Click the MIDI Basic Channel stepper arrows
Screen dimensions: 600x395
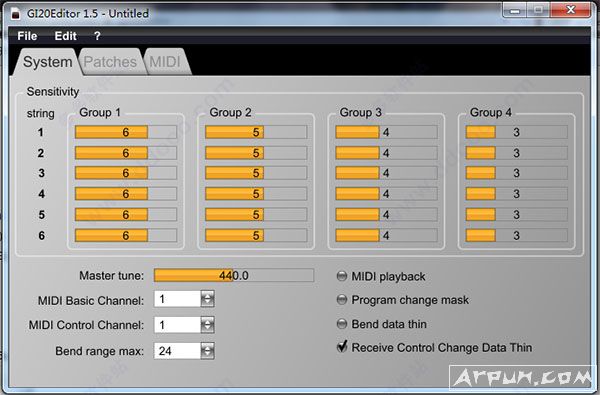(x=207, y=299)
